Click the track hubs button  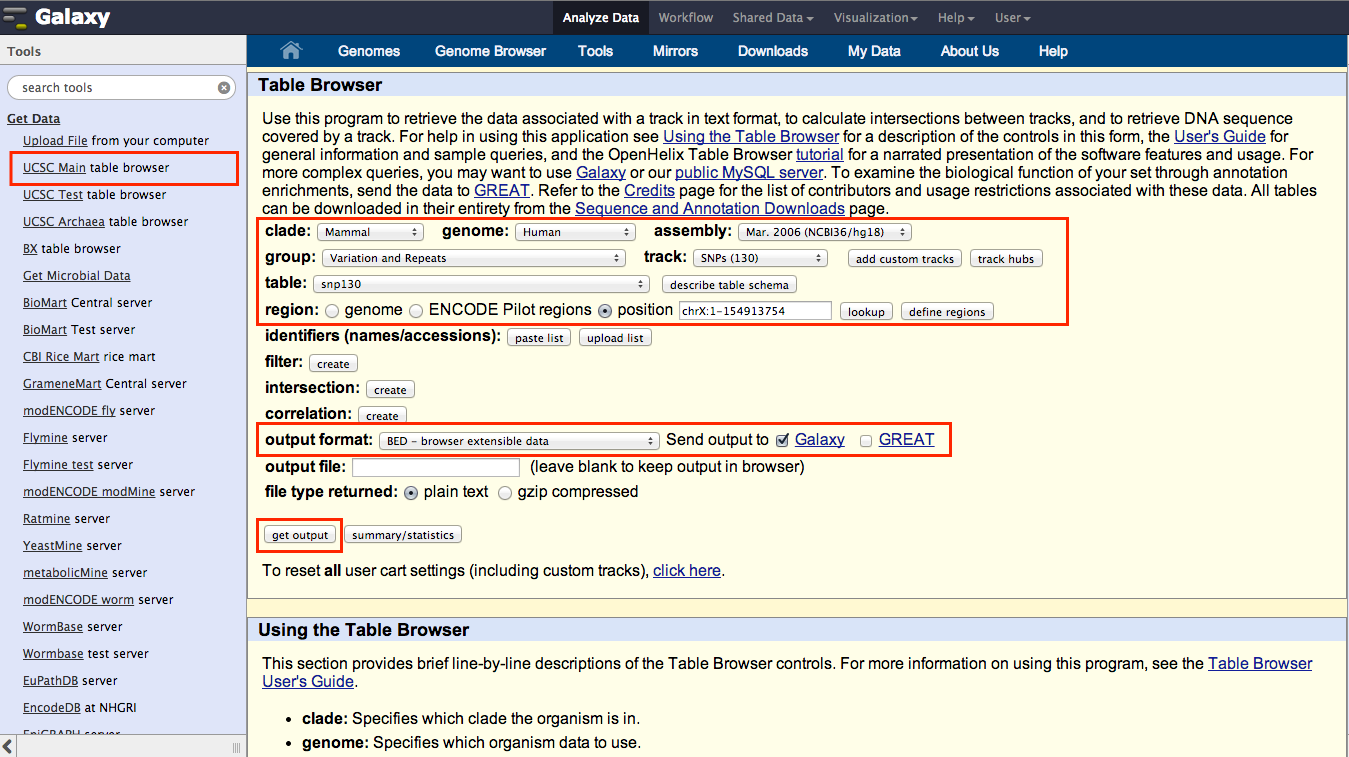tap(1006, 259)
